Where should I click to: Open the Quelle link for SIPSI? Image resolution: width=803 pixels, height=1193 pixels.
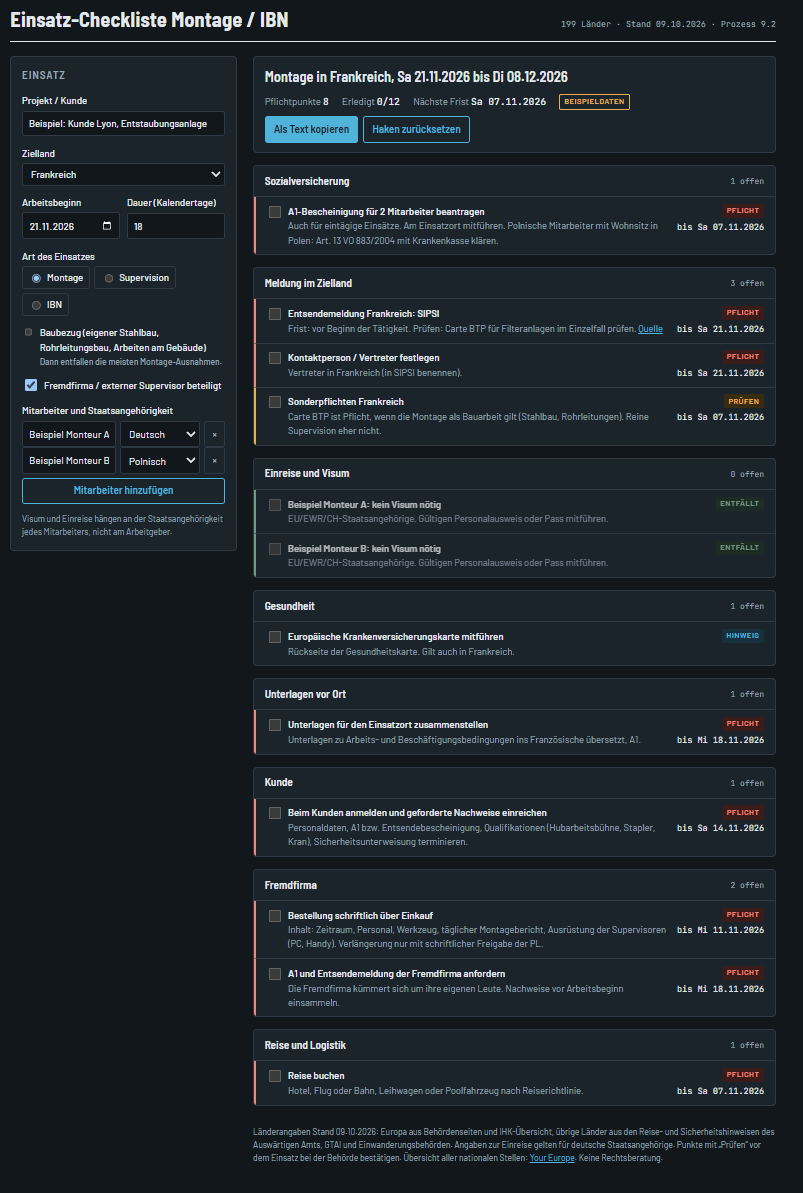click(x=650, y=329)
